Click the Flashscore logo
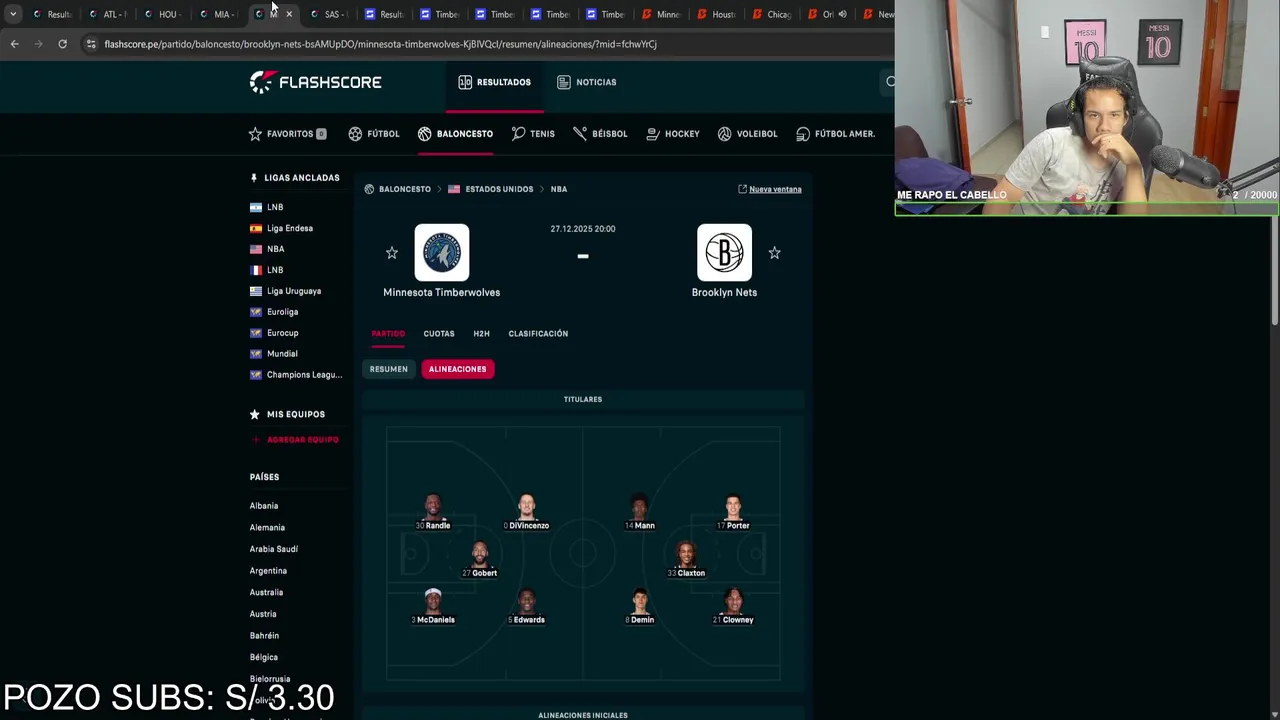Image resolution: width=1280 pixels, height=720 pixels. 315,82
